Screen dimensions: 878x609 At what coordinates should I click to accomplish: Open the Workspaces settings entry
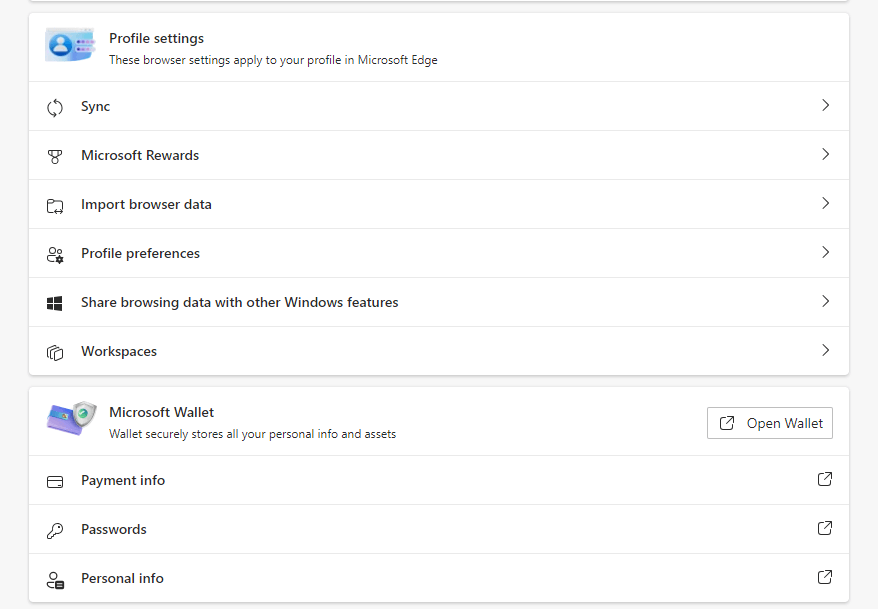439,352
